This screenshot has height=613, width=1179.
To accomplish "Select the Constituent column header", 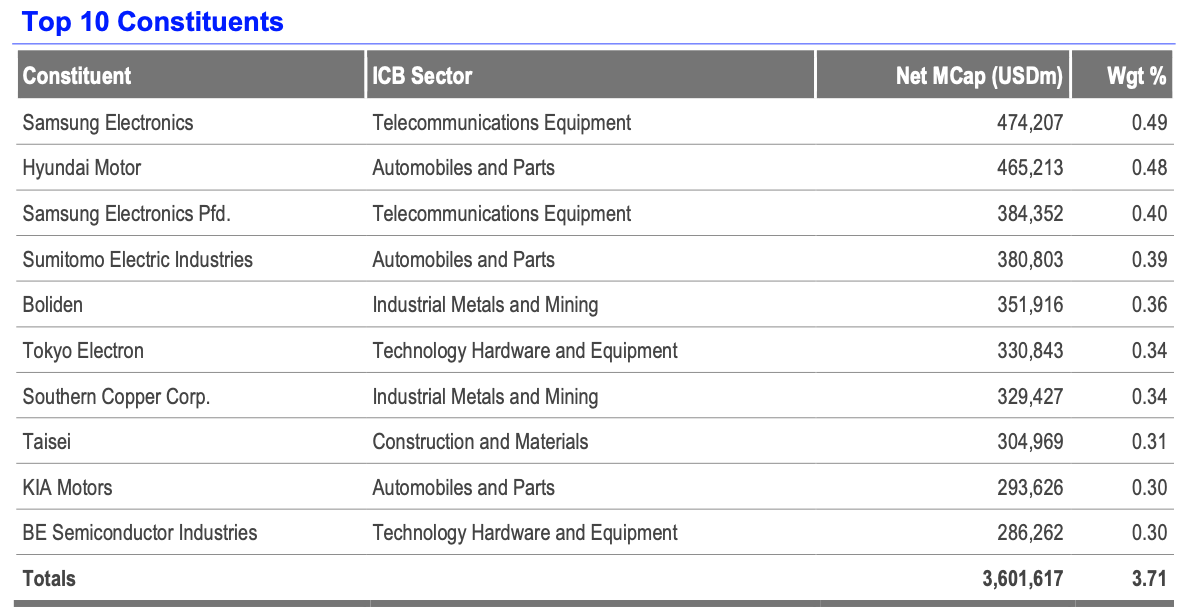I will pos(77,76).
